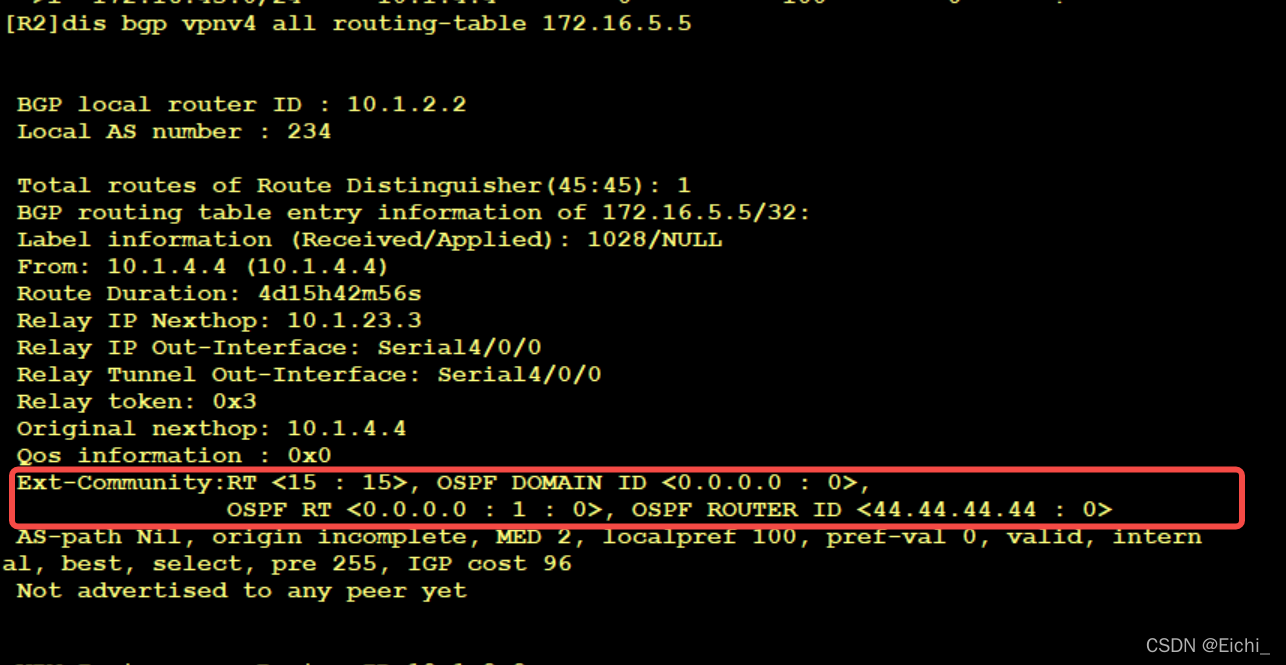Click Relay Tunnel Out-Interface line
The height and width of the screenshot is (665, 1286).
point(309,375)
